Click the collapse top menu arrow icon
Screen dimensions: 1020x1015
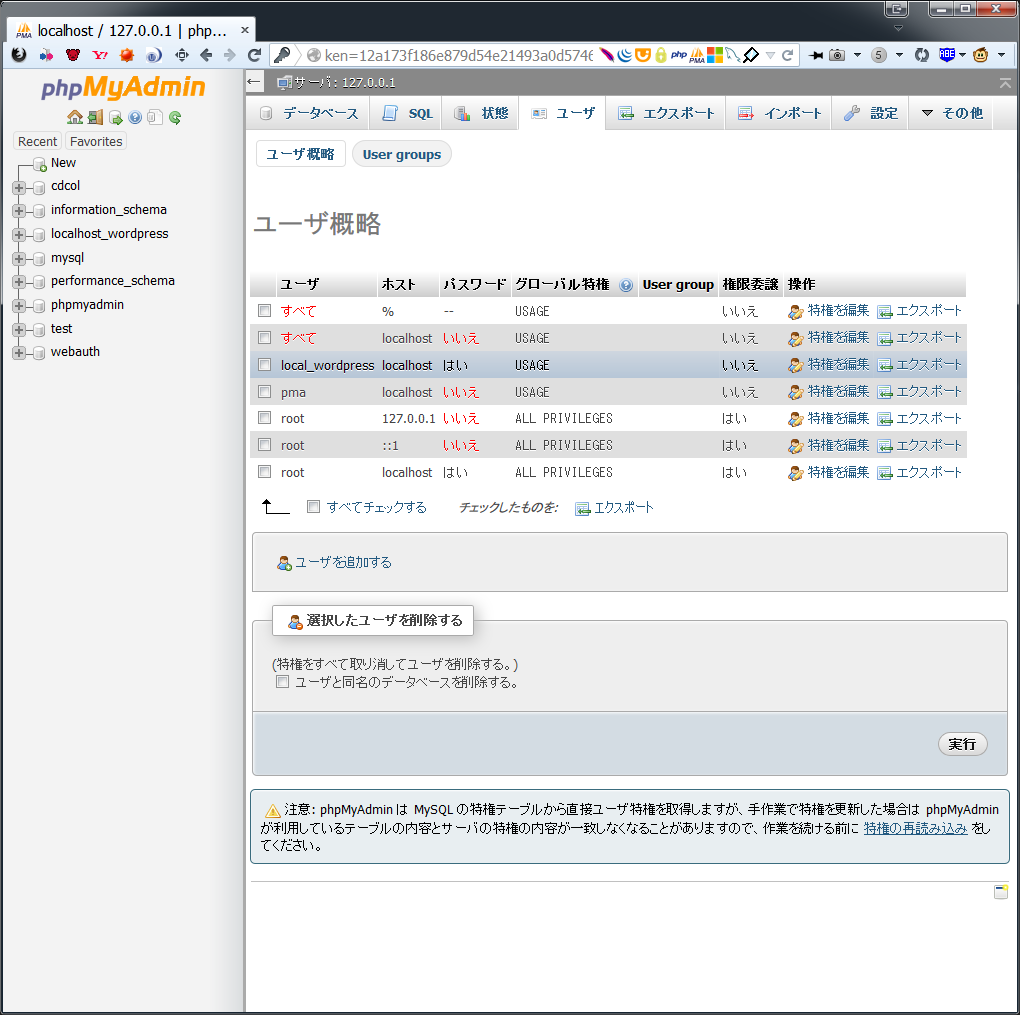1005,83
